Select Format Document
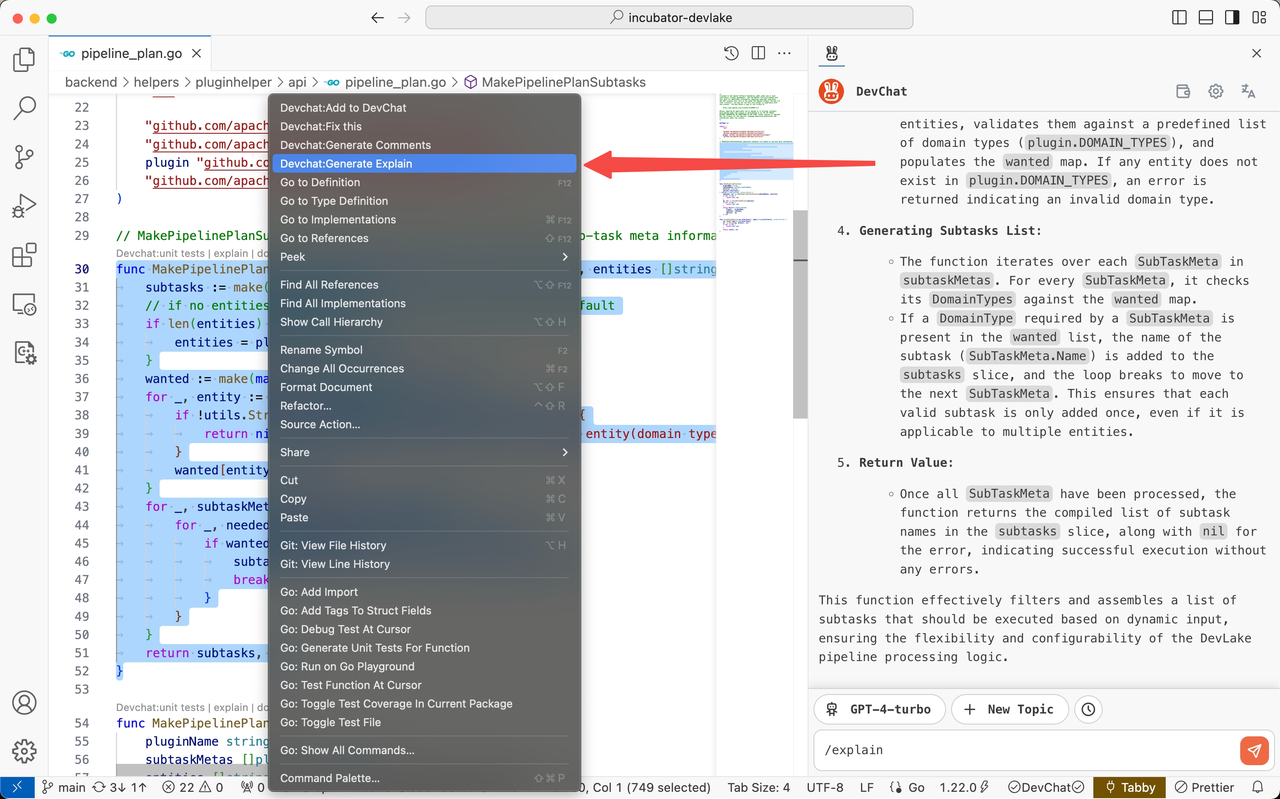Viewport: 1280px width, 799px height. click(x=424, y=387)
